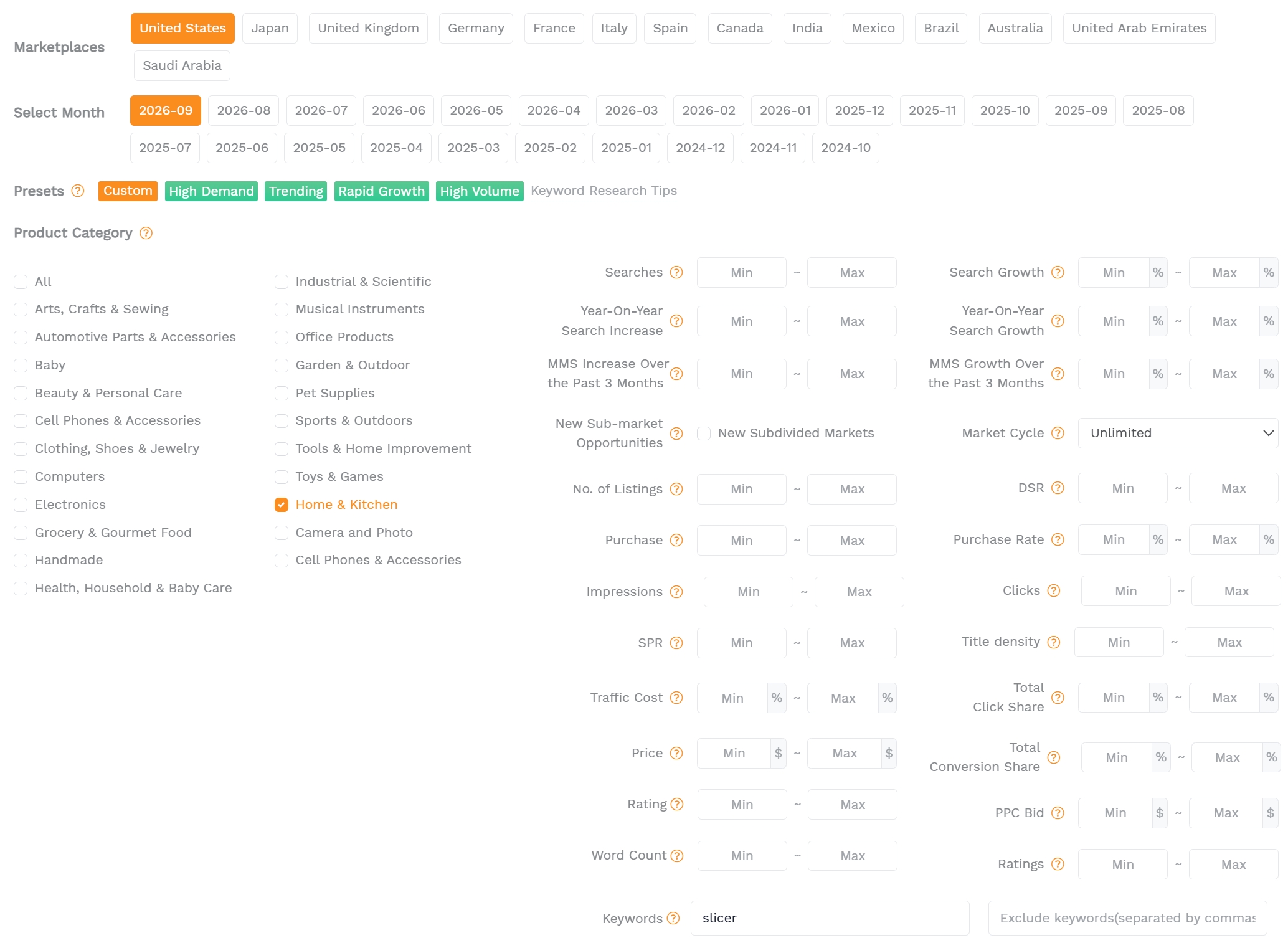Check the All categories checkbox
The image size is (1288, 943).
pyautogui.click(x=21, y=282)
